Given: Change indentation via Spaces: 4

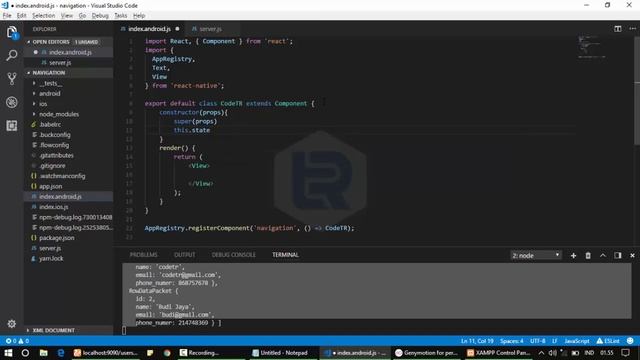Looking at the screenshot, I should [511, 341].
